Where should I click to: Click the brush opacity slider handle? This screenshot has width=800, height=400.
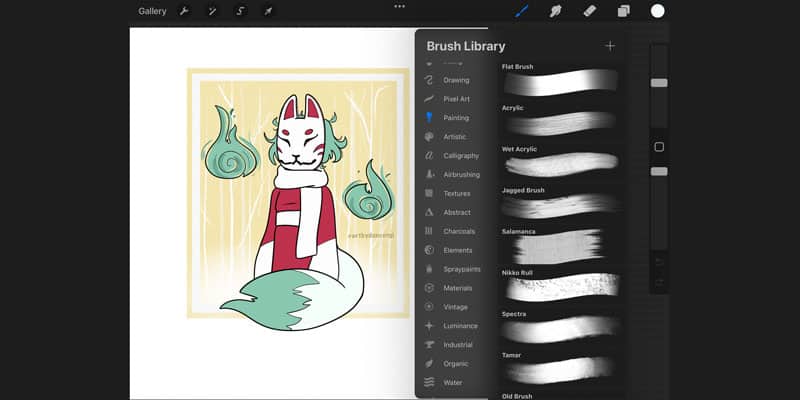[659, 171]
